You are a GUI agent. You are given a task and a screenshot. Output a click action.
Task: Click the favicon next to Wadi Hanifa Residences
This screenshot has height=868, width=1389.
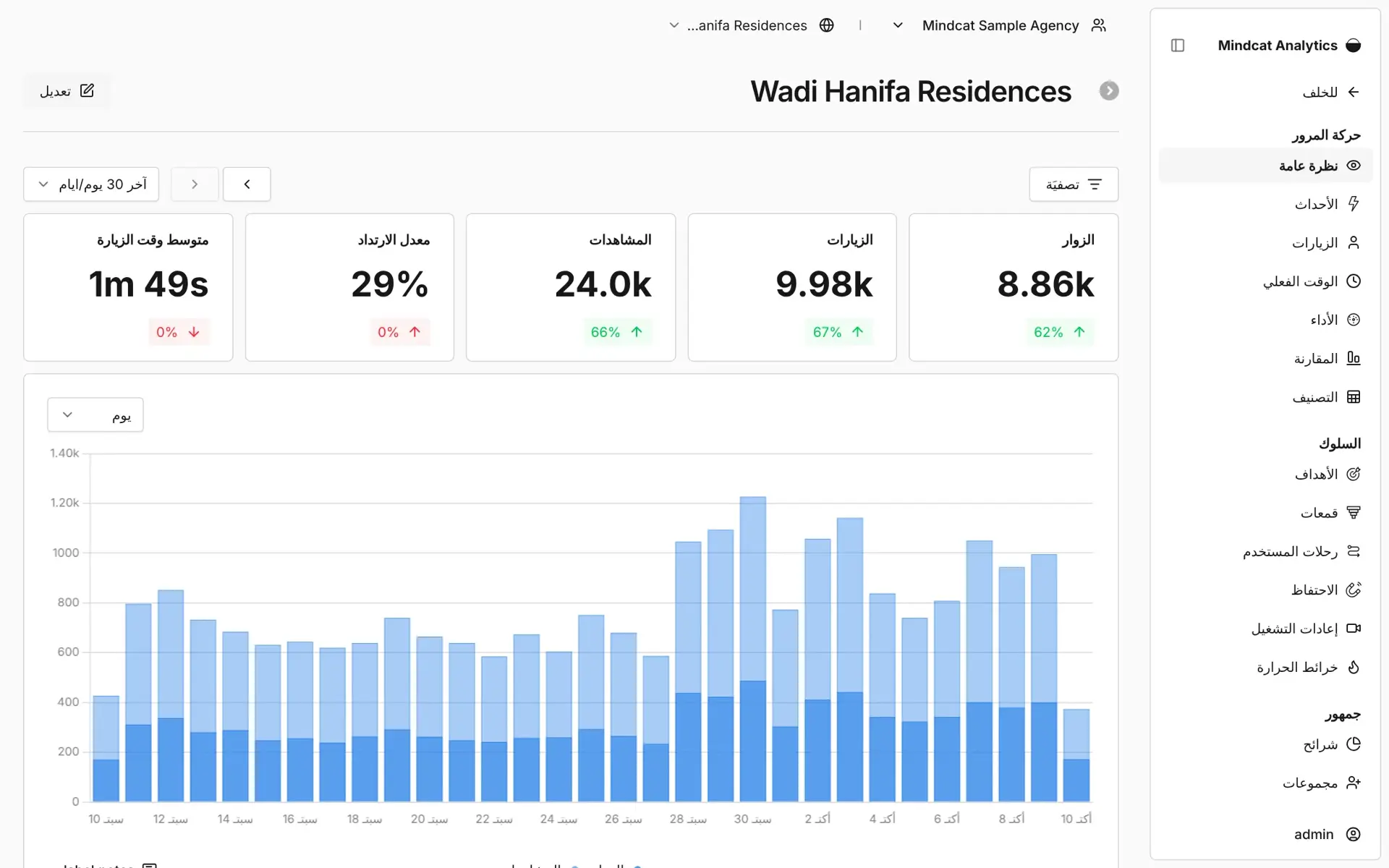coord(1109,91)
